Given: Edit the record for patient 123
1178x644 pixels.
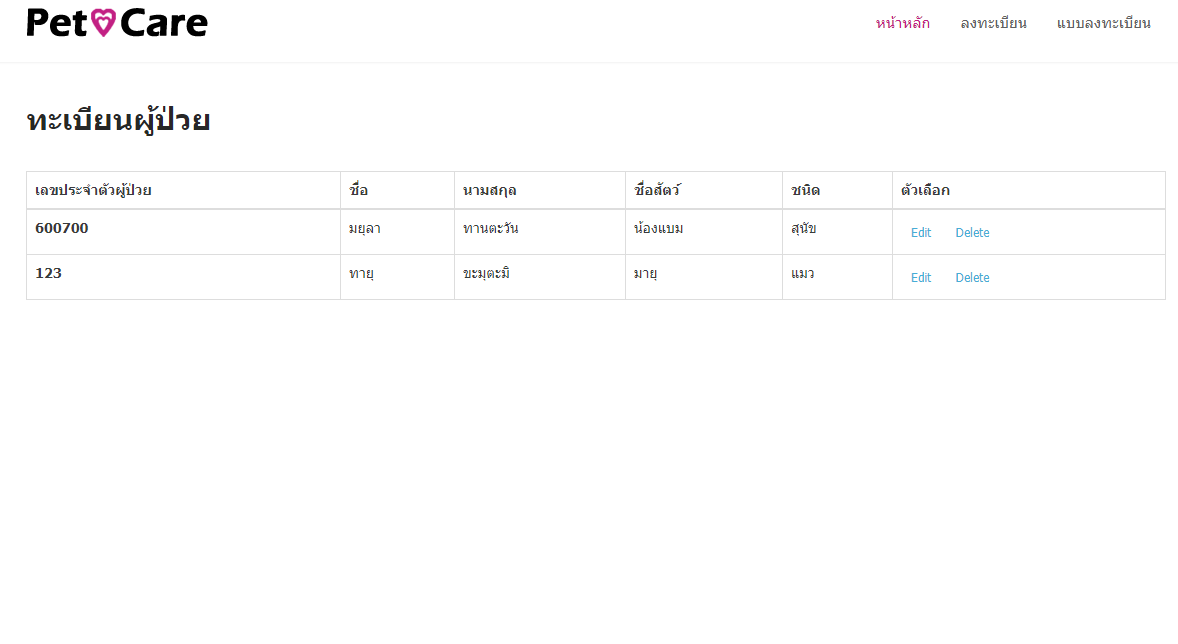Looking at the screenshot, I should [x=920, y=278].
